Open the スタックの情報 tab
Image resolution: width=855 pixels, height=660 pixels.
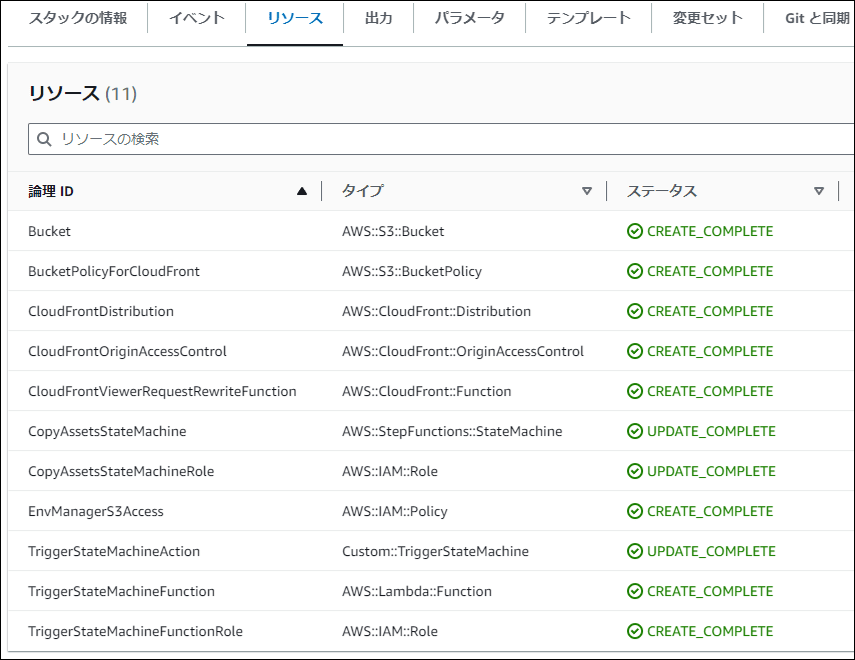click(x=78, y=18)
